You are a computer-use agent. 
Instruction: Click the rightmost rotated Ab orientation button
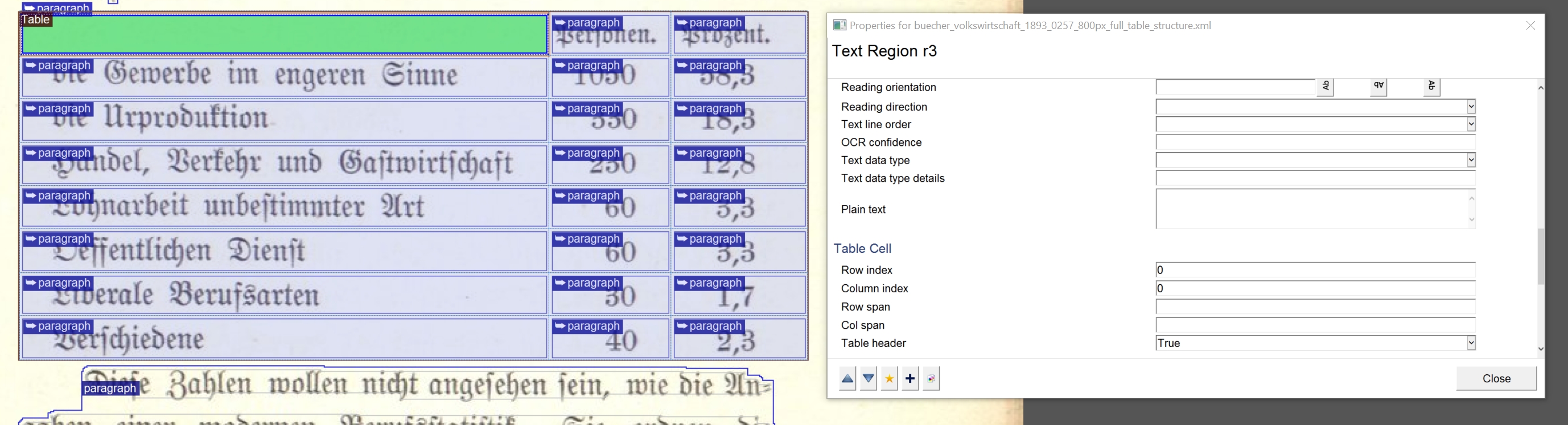coord(1431,87)
